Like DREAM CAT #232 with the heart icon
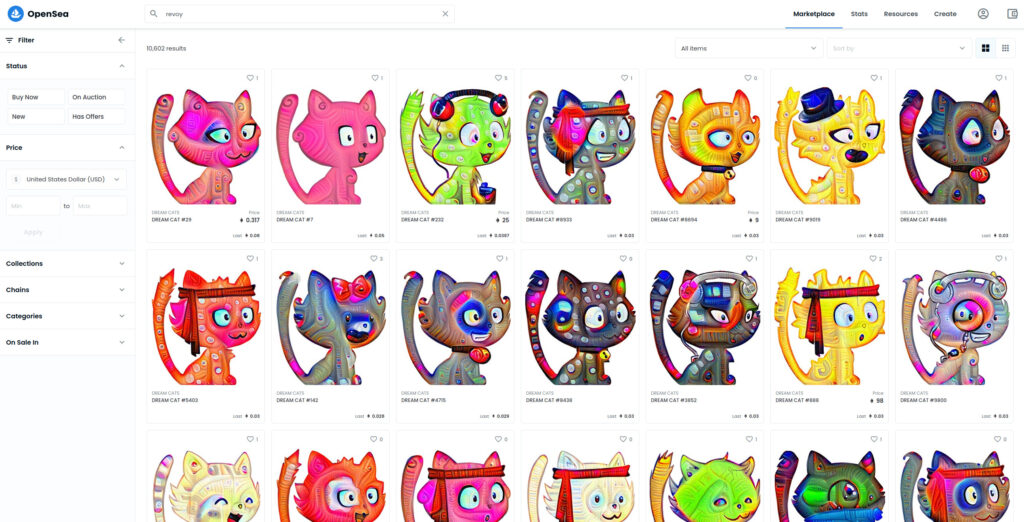This screenshot has width=1024, height=522. point(498,78)
